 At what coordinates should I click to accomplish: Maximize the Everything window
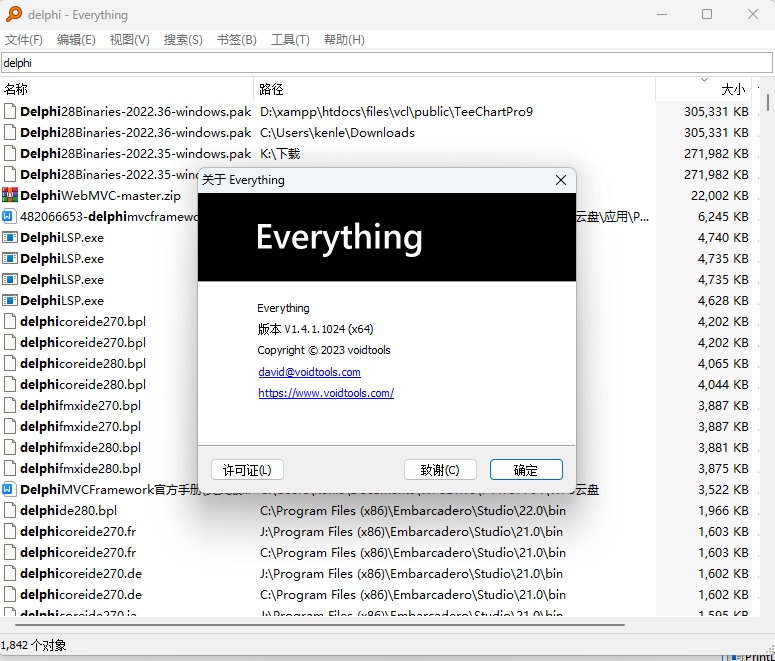(707, 14)
